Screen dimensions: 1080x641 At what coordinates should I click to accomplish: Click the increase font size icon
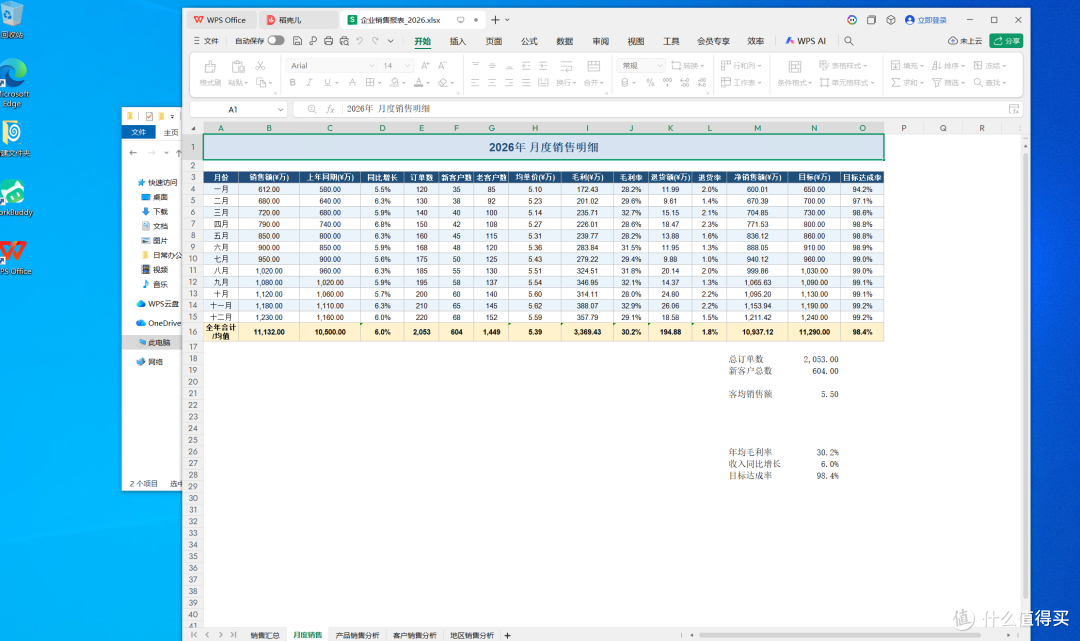(x=425, y=65)
